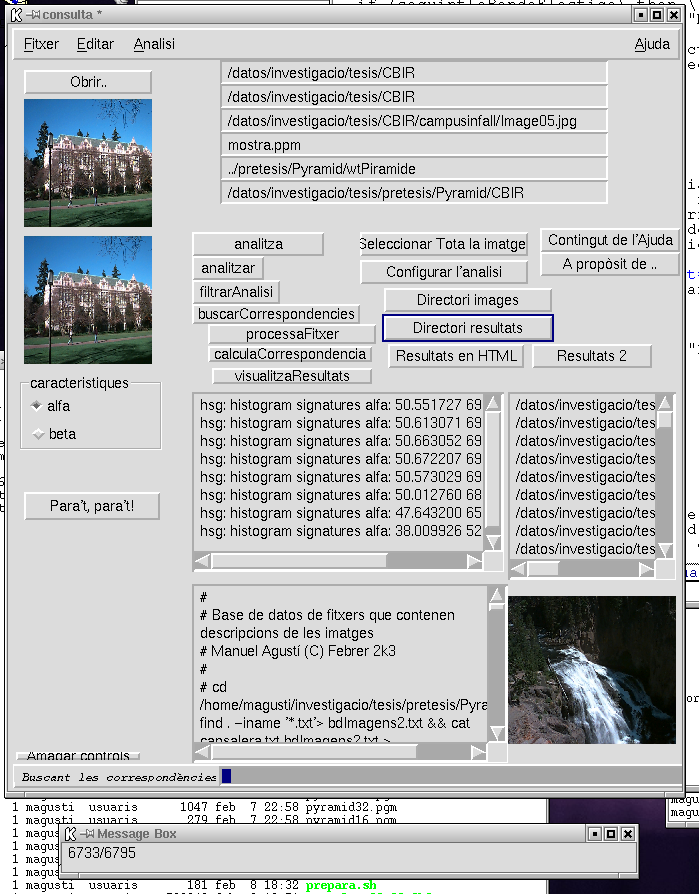Click the lower campus building thumbnail
The width and height of the screenshot is (699, 894).
88,300
